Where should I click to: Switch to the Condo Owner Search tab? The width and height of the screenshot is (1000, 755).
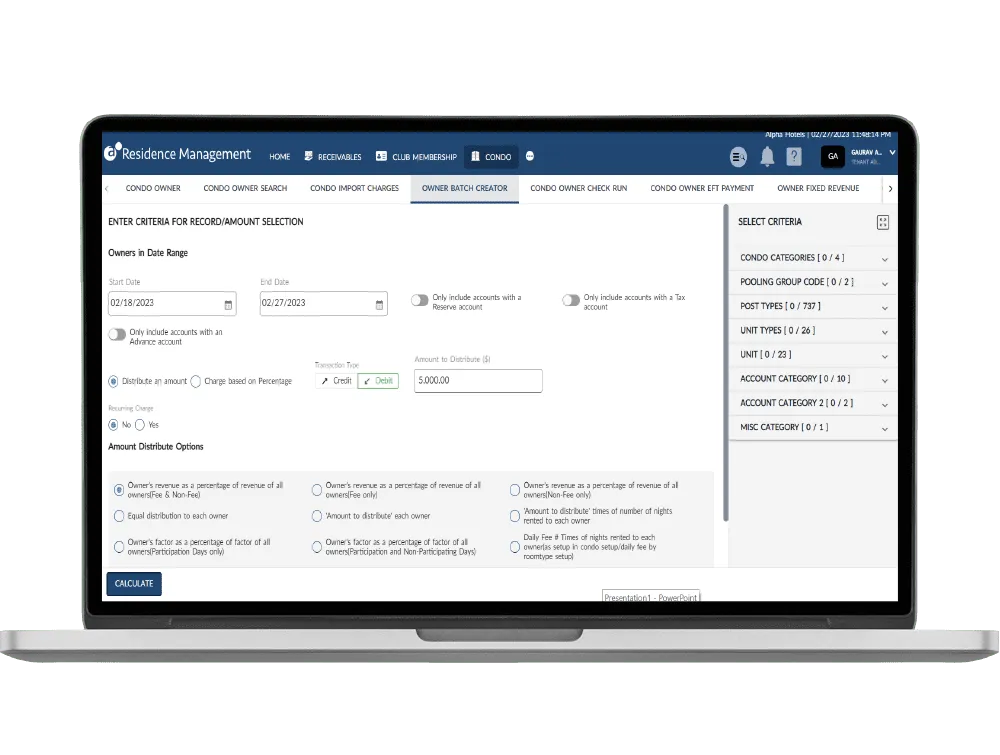pos(245,188)
